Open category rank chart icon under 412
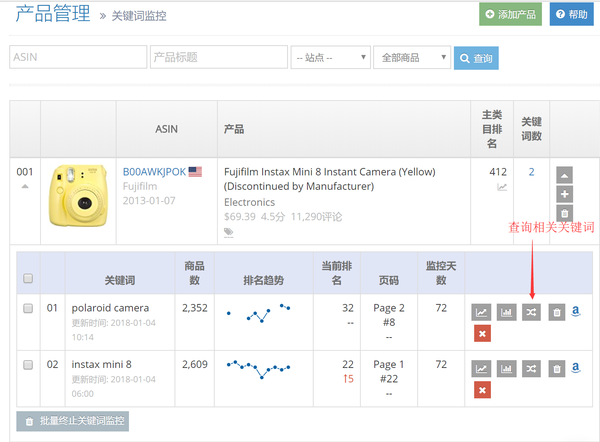 [x=502, y=187]
